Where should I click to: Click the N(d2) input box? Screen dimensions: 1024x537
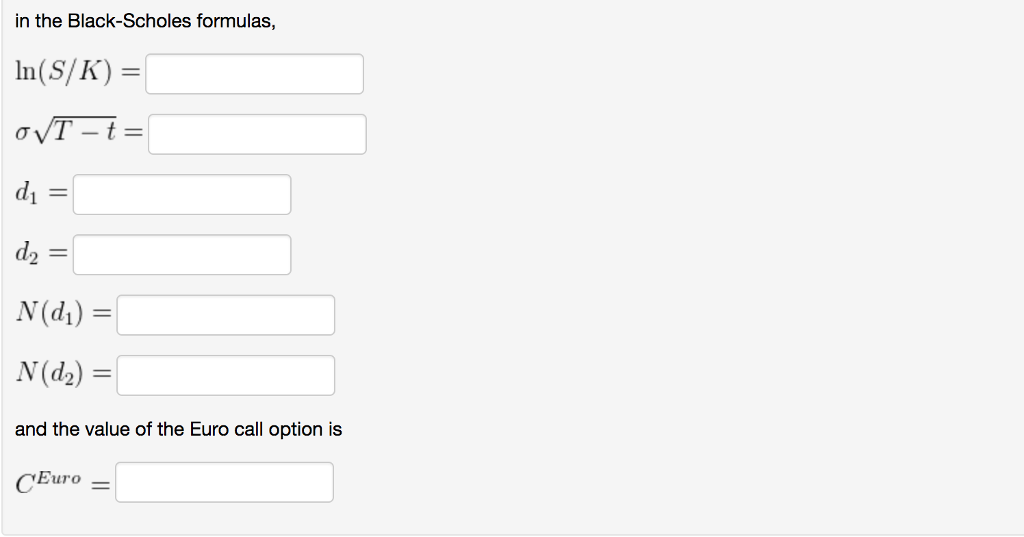225,375
